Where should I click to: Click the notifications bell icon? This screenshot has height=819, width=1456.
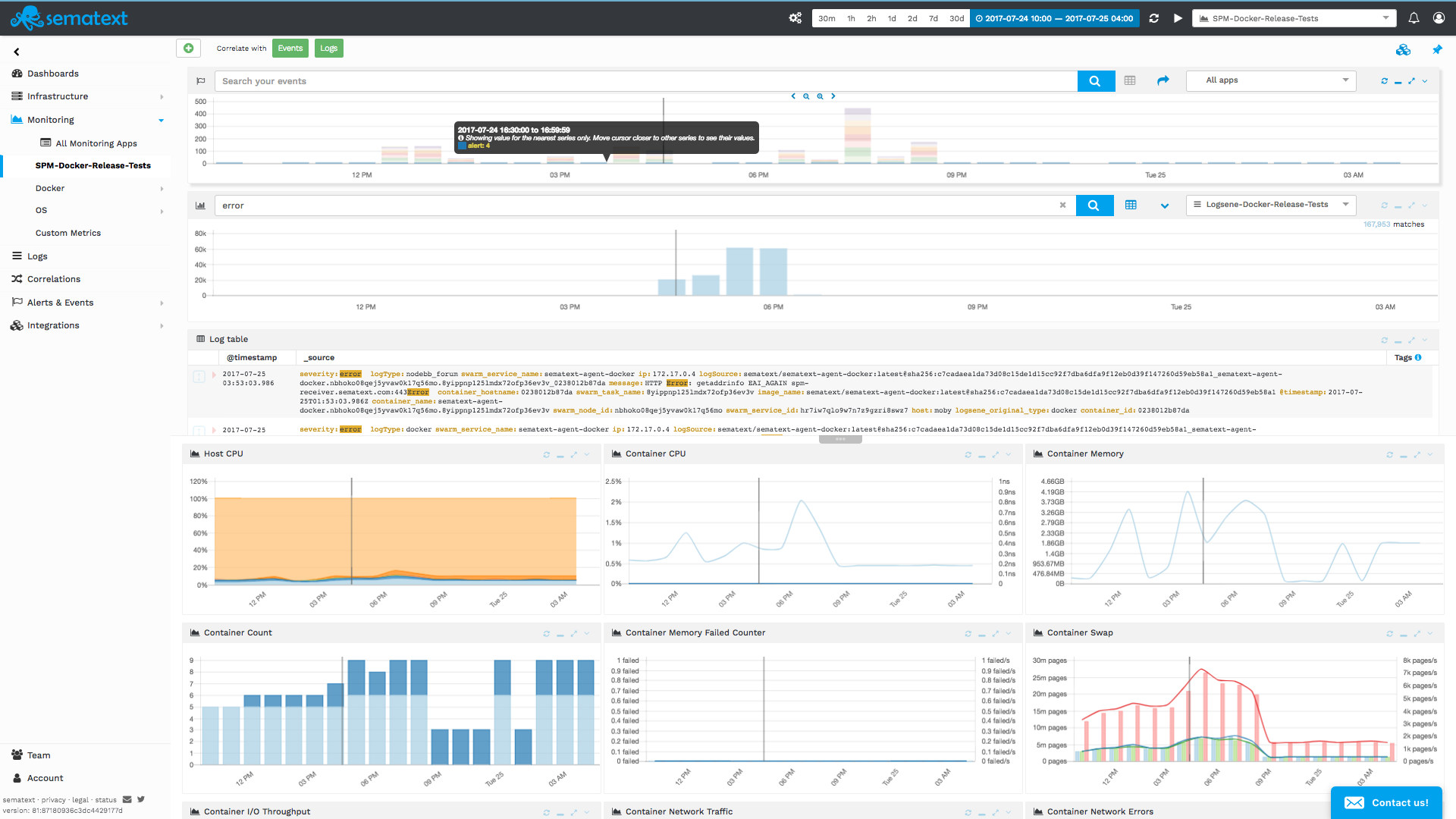pos(1414,18)
